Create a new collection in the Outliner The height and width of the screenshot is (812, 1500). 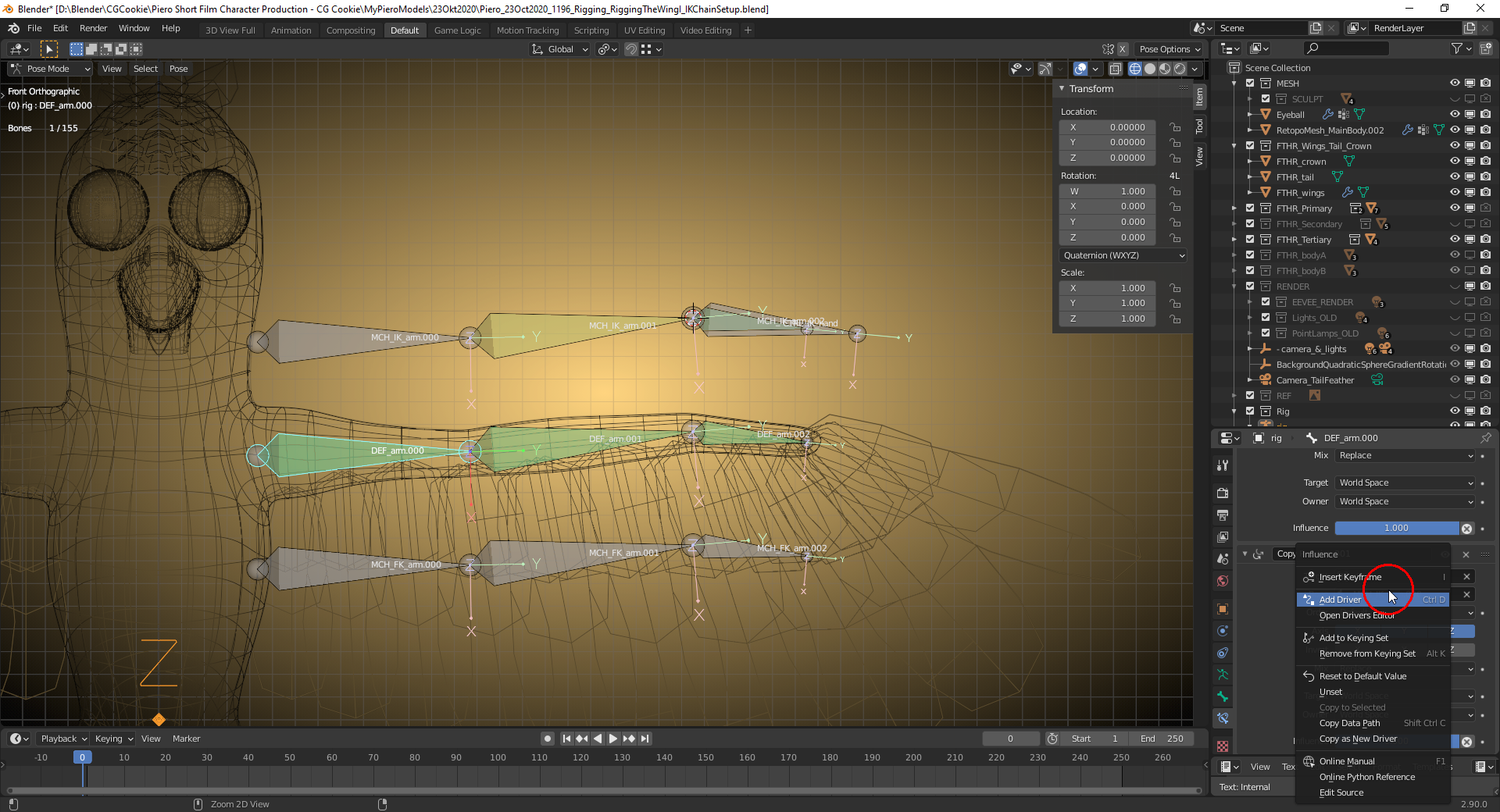tap(1487, 48)
